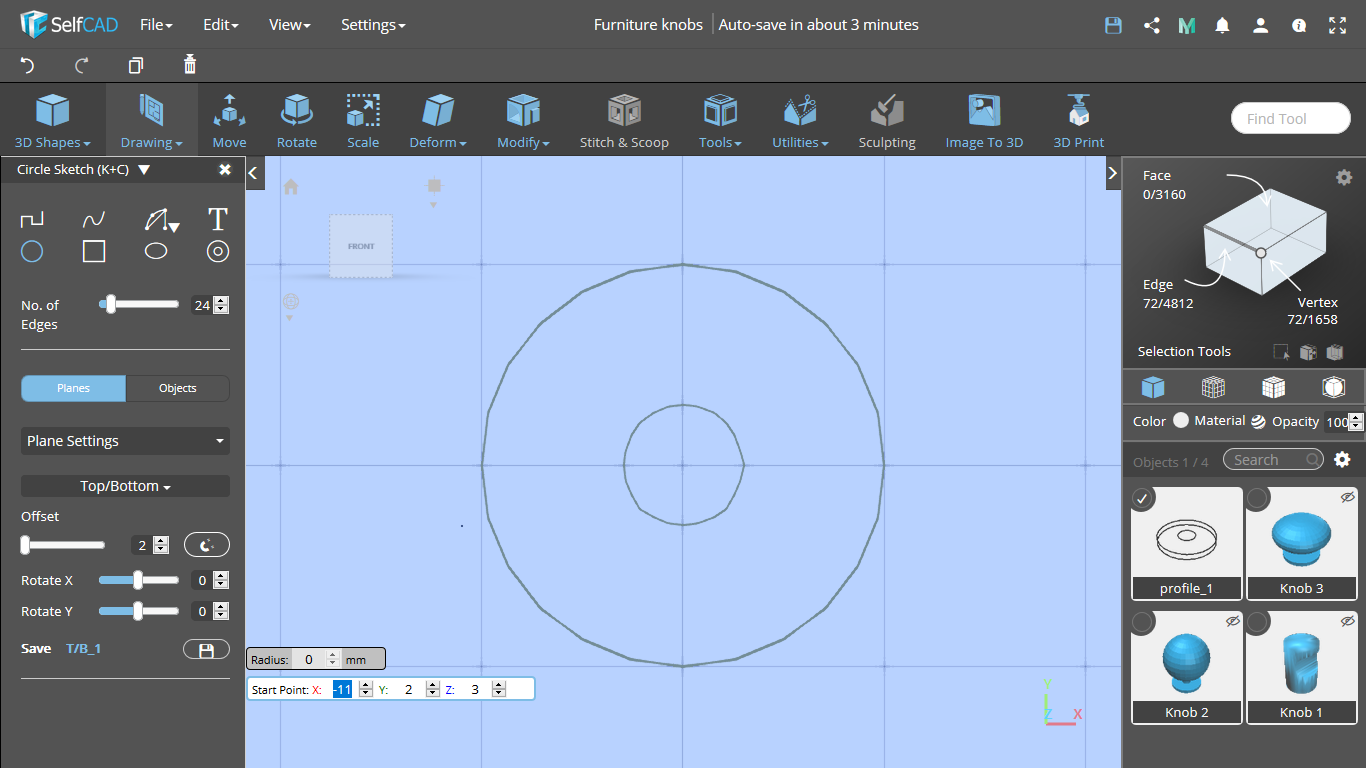Click the redo arrow icon

82,65
